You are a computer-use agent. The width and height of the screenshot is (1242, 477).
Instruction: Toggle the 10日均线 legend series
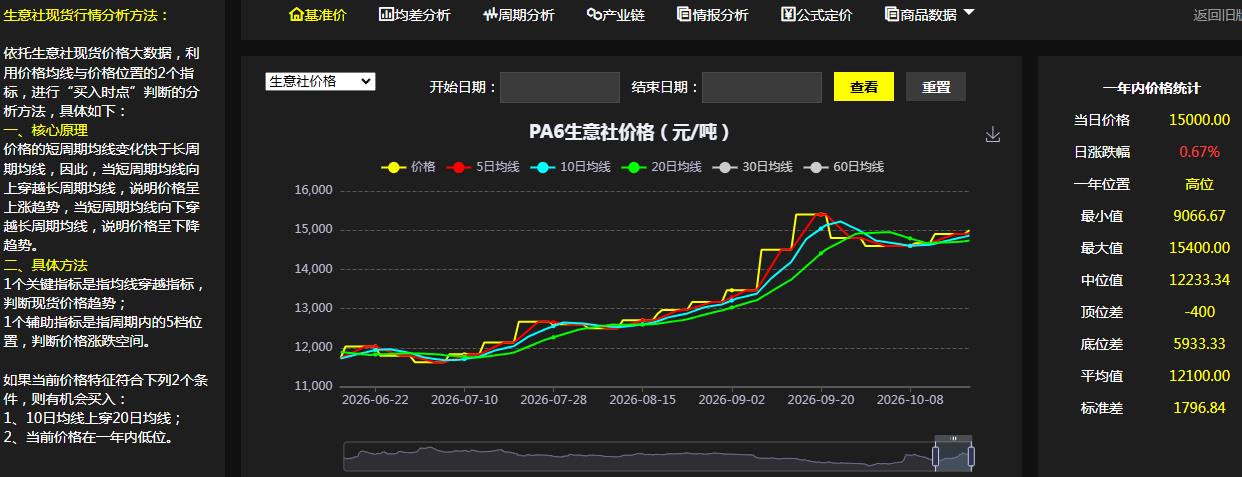click(x=570, y=167)
